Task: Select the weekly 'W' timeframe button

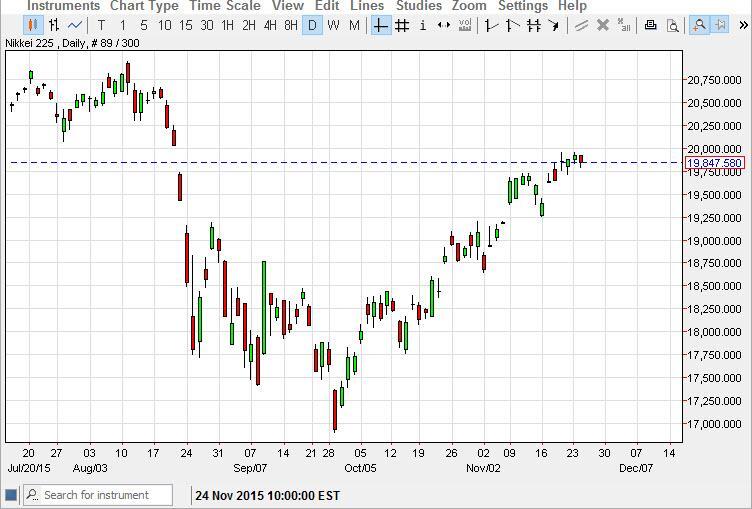Action: [333, 25]
